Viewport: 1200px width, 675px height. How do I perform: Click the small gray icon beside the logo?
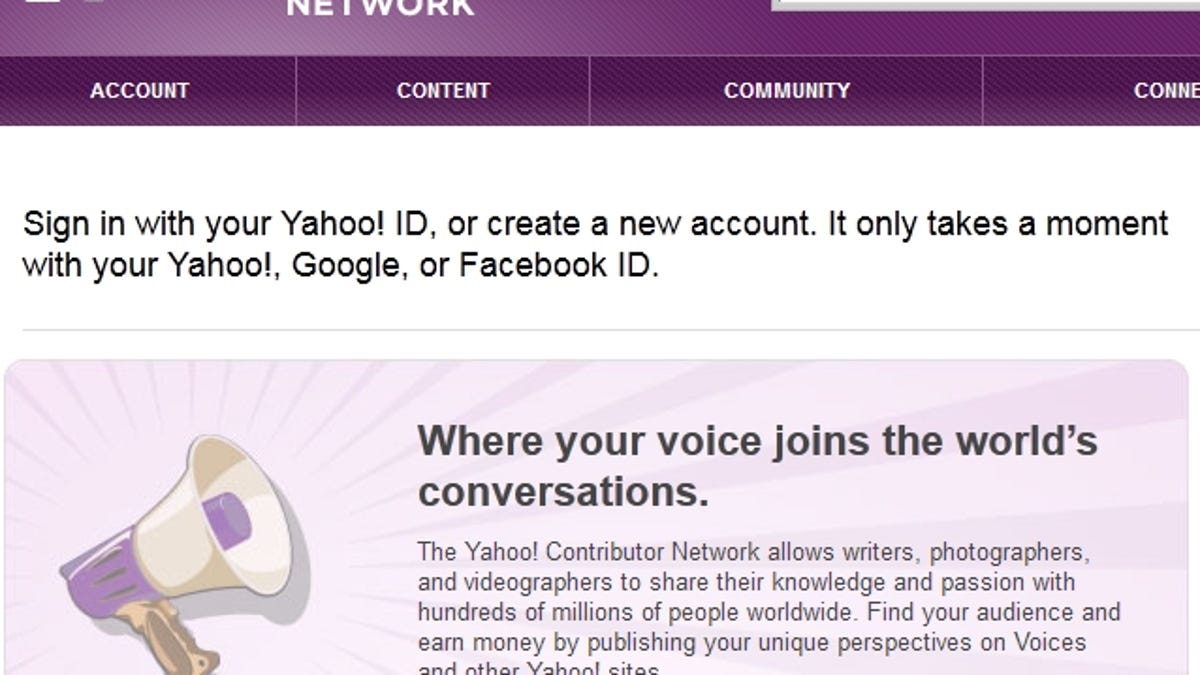(x=93, y=3)
